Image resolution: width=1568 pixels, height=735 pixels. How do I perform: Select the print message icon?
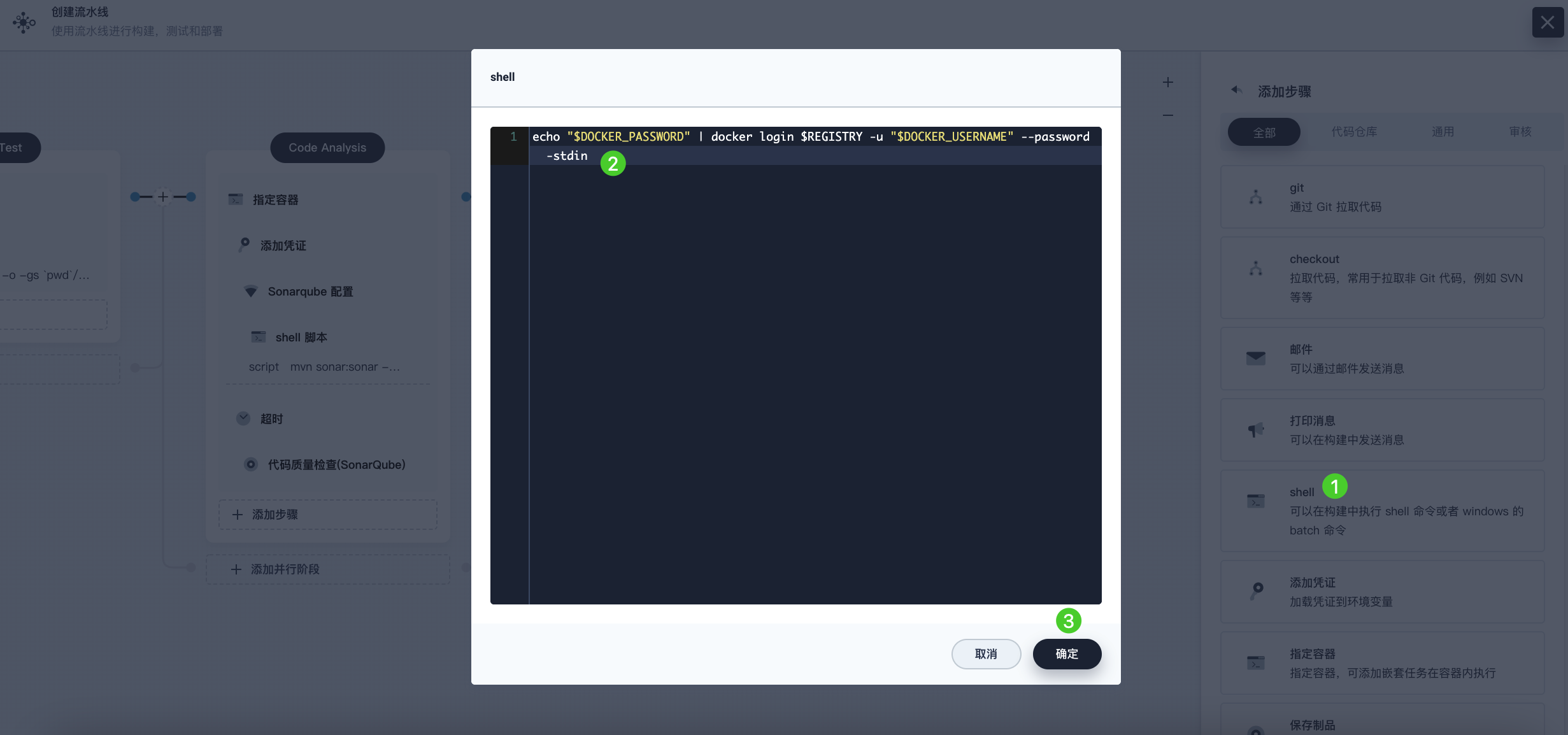coord(1256,430)
